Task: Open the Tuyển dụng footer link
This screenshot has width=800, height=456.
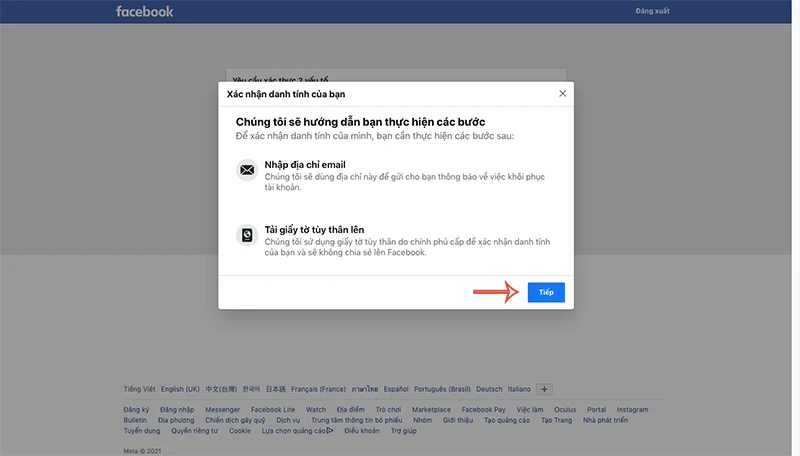Action: coord(142,431)
